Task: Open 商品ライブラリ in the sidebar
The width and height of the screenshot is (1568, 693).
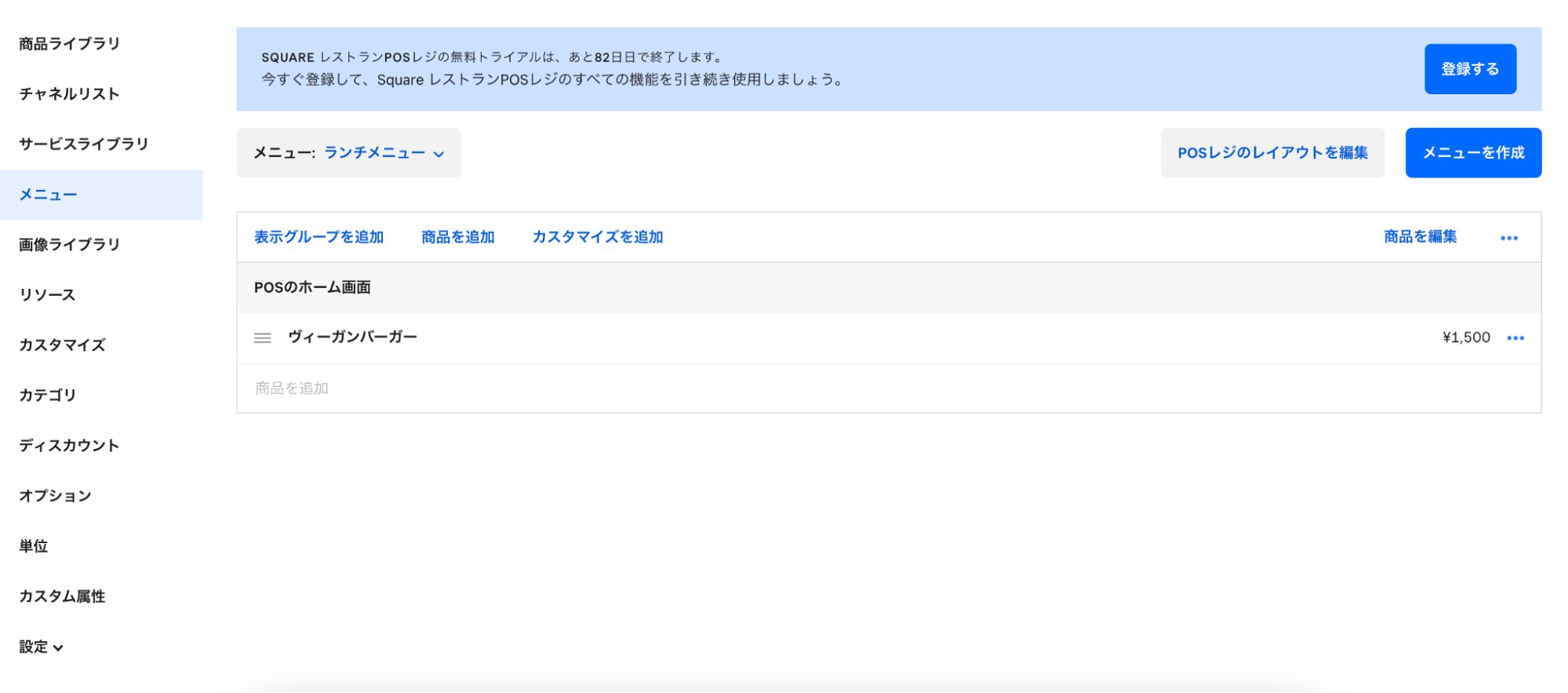Action: tap(69, 44)
